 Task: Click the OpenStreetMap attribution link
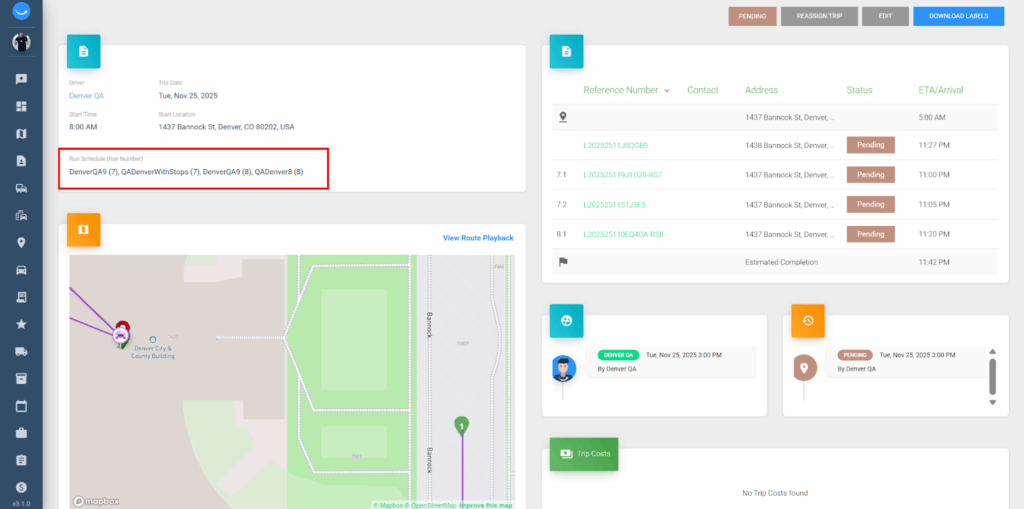(x=432, y=506)
